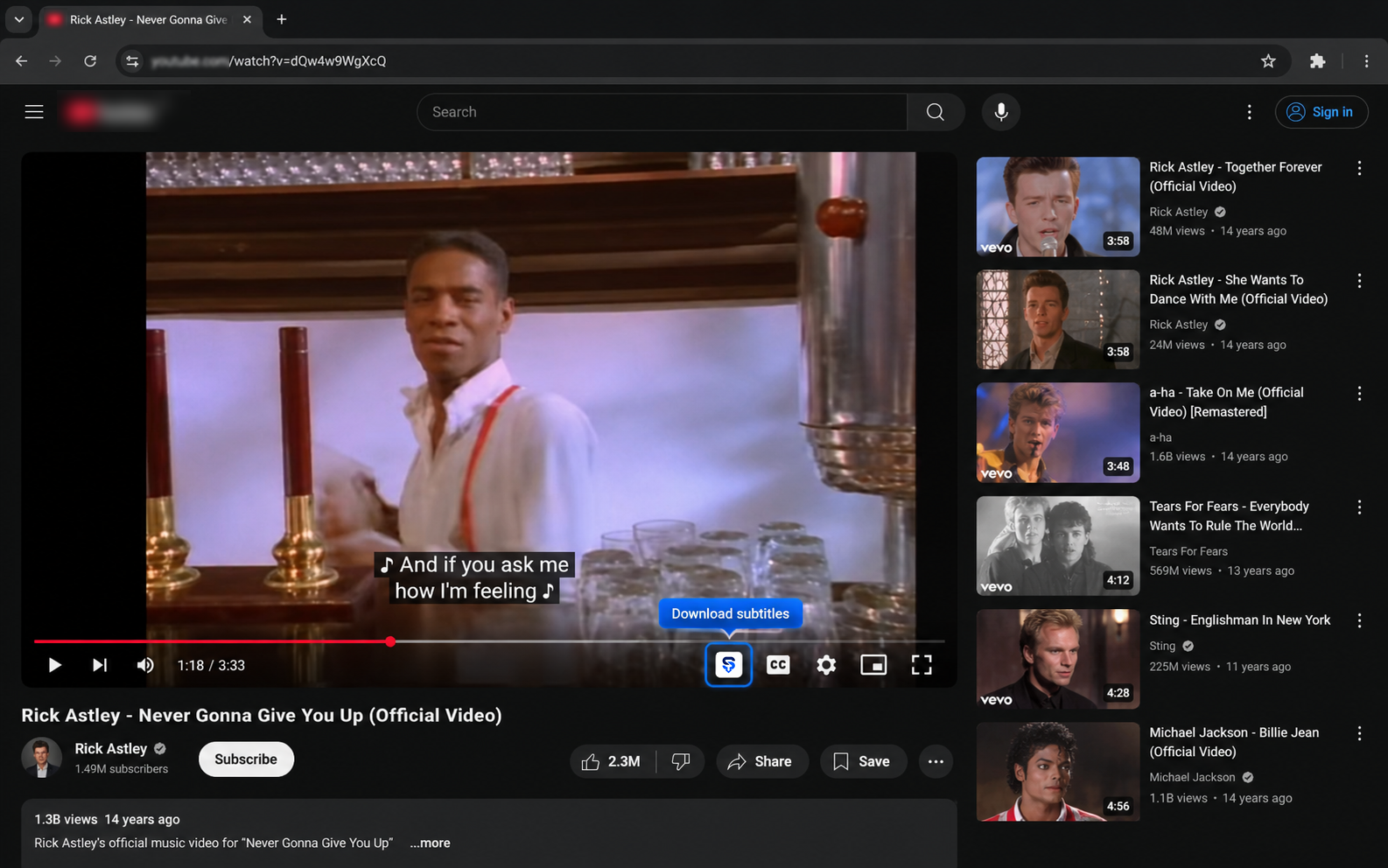The width and height of the screenshot is (1388, 868).
Task: Skip to next video
Action: tap(100, 665)
